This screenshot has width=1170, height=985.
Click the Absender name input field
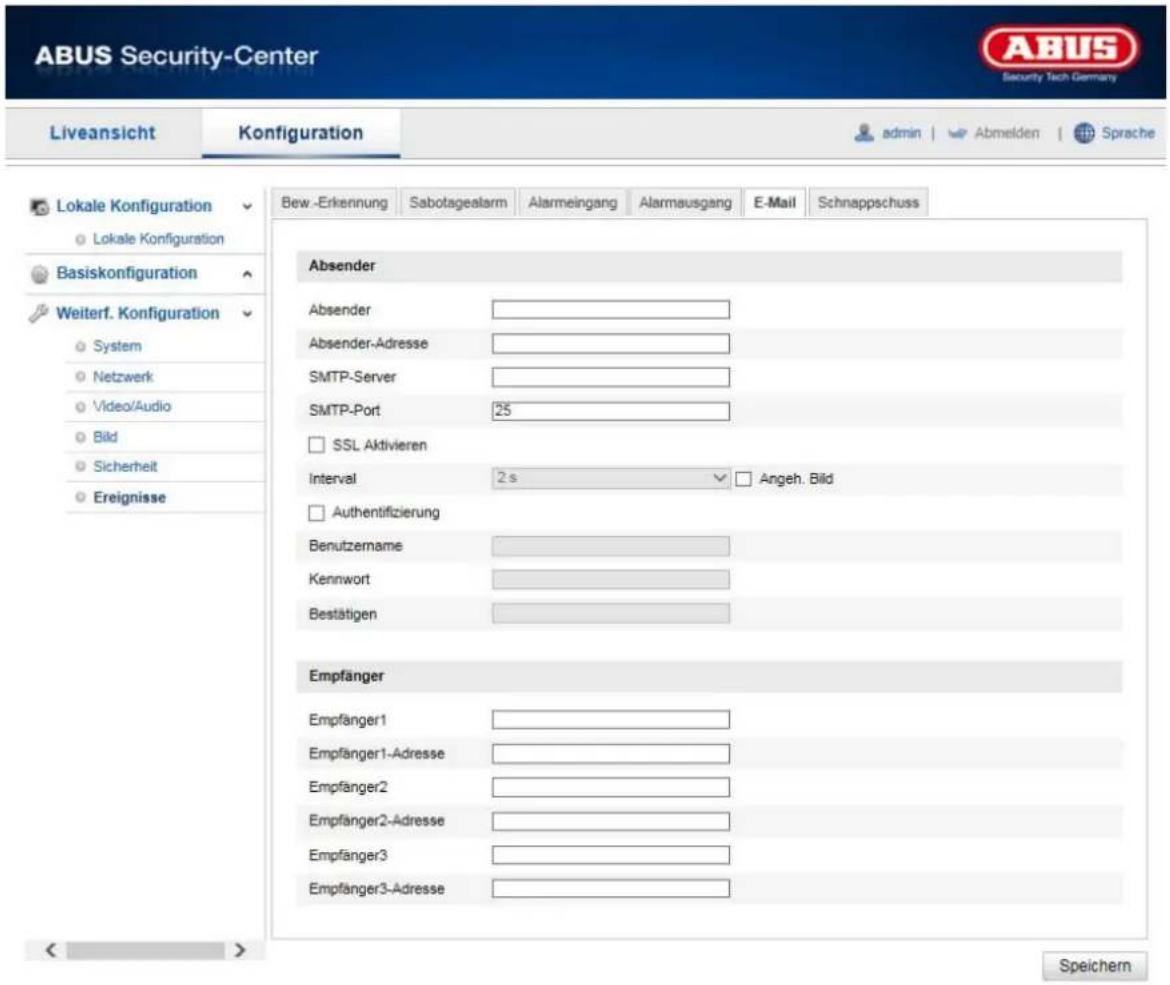[x=610, y=310]
